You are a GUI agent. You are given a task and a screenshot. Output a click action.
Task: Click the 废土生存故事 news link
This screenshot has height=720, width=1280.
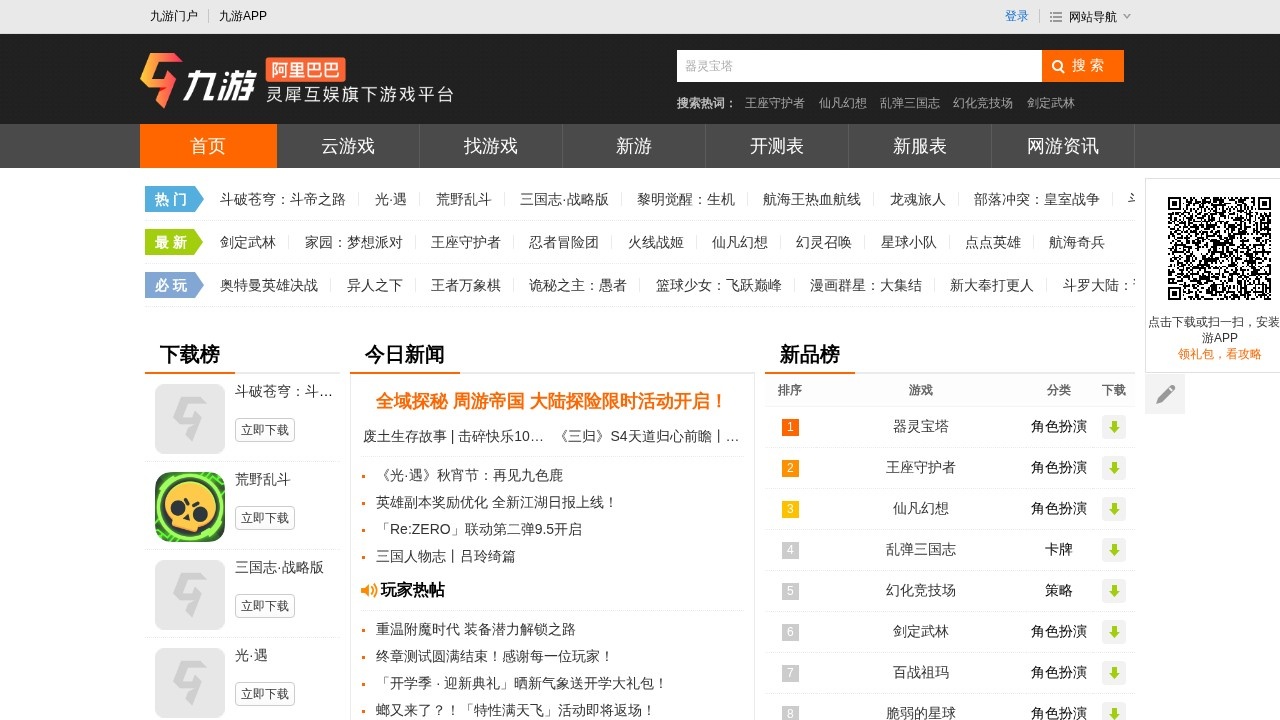pos(454,436)
